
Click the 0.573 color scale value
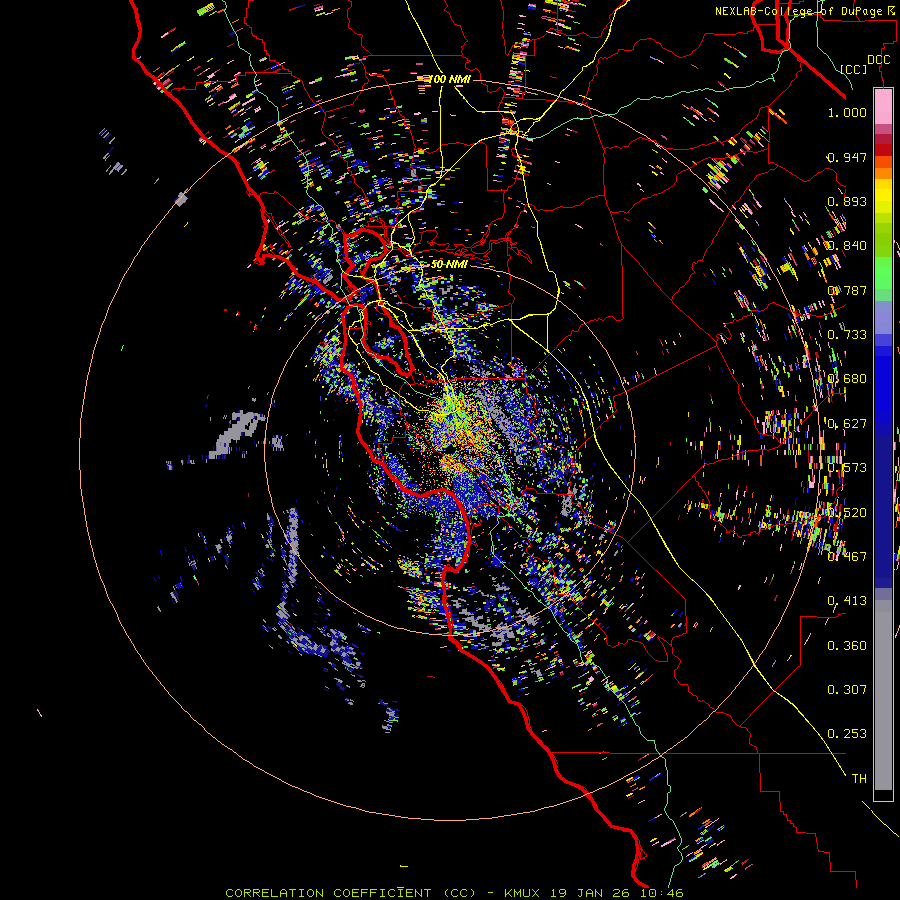pos(847,468)
